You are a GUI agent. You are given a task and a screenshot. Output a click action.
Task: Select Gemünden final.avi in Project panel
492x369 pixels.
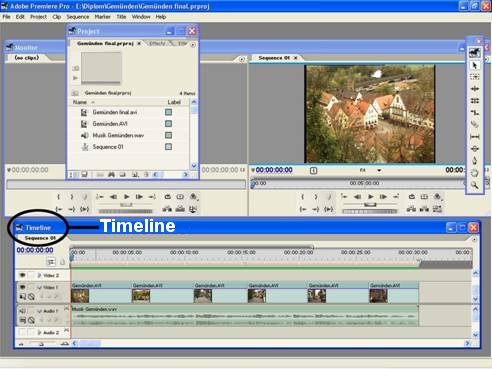coord(115,112)
